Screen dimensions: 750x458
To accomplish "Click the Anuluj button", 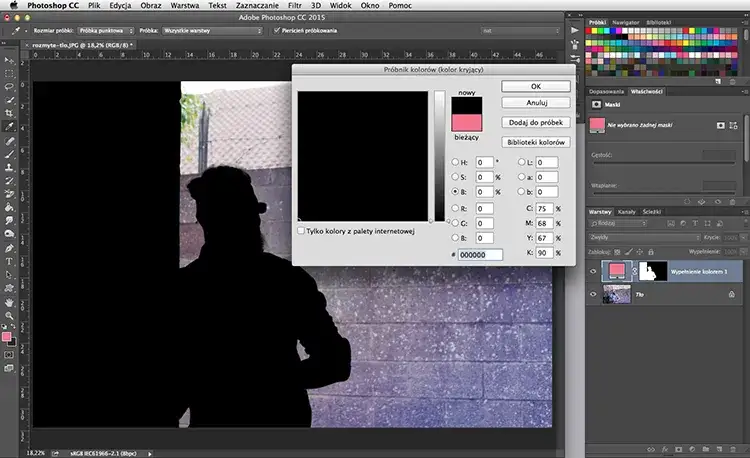I will pyautogui.click(x=537, y=102).
